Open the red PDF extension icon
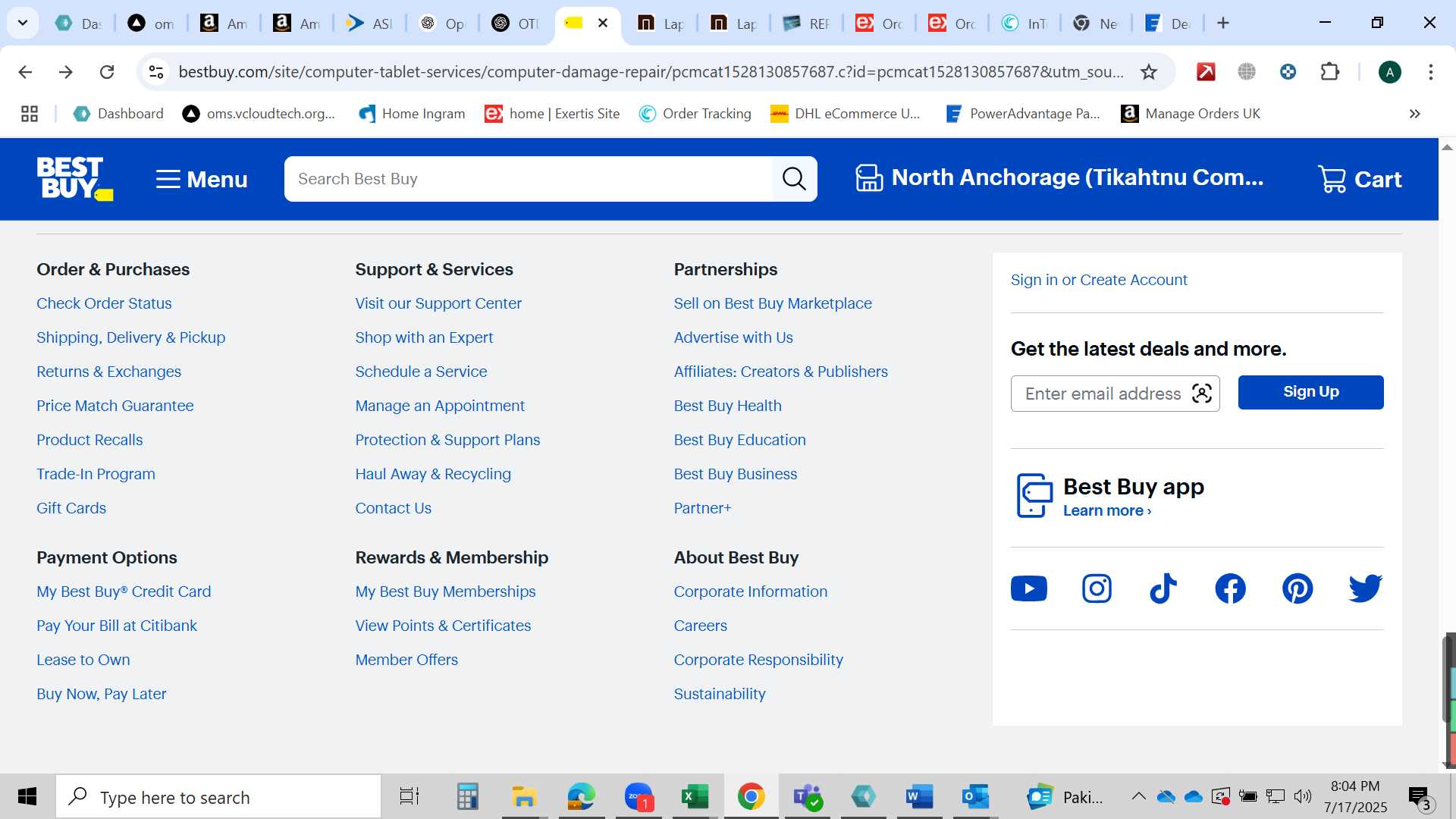This screenshot has width=1456, height=819. (1206, 72)
